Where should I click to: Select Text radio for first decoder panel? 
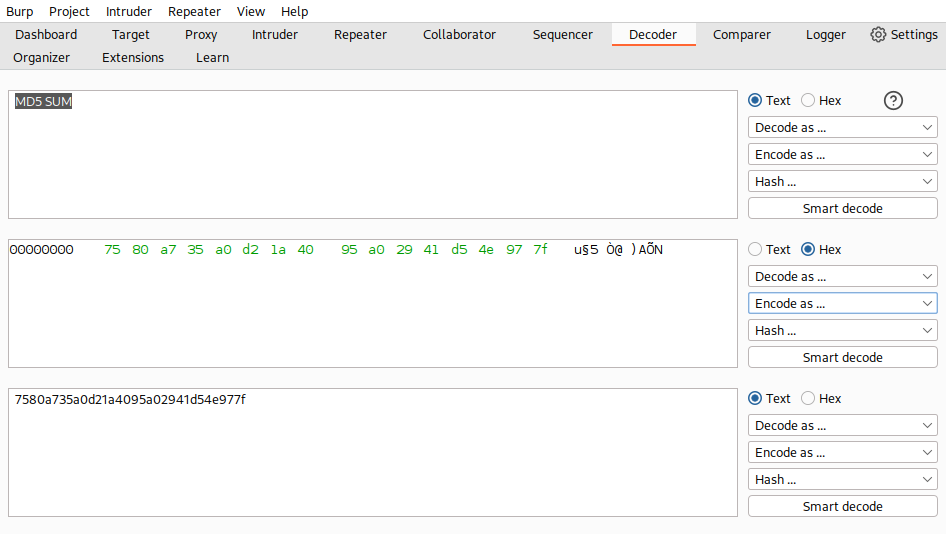click(x=755, y=101)
